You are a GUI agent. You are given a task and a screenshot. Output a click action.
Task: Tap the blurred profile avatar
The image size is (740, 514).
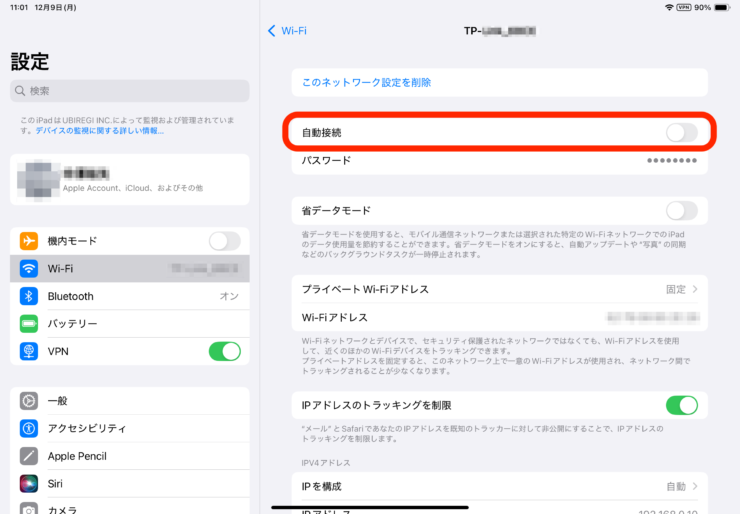(39, 179)
